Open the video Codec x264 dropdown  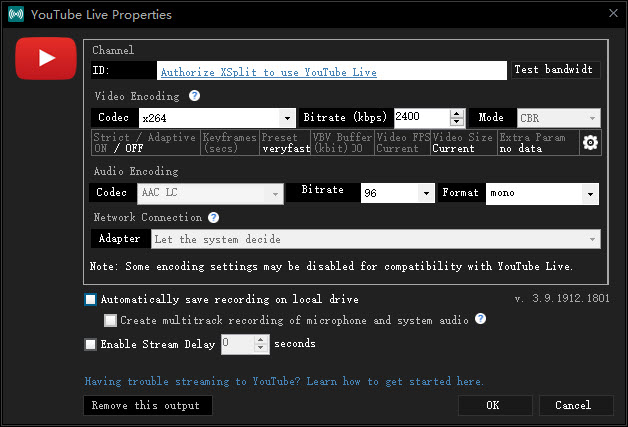coord(217,118)
